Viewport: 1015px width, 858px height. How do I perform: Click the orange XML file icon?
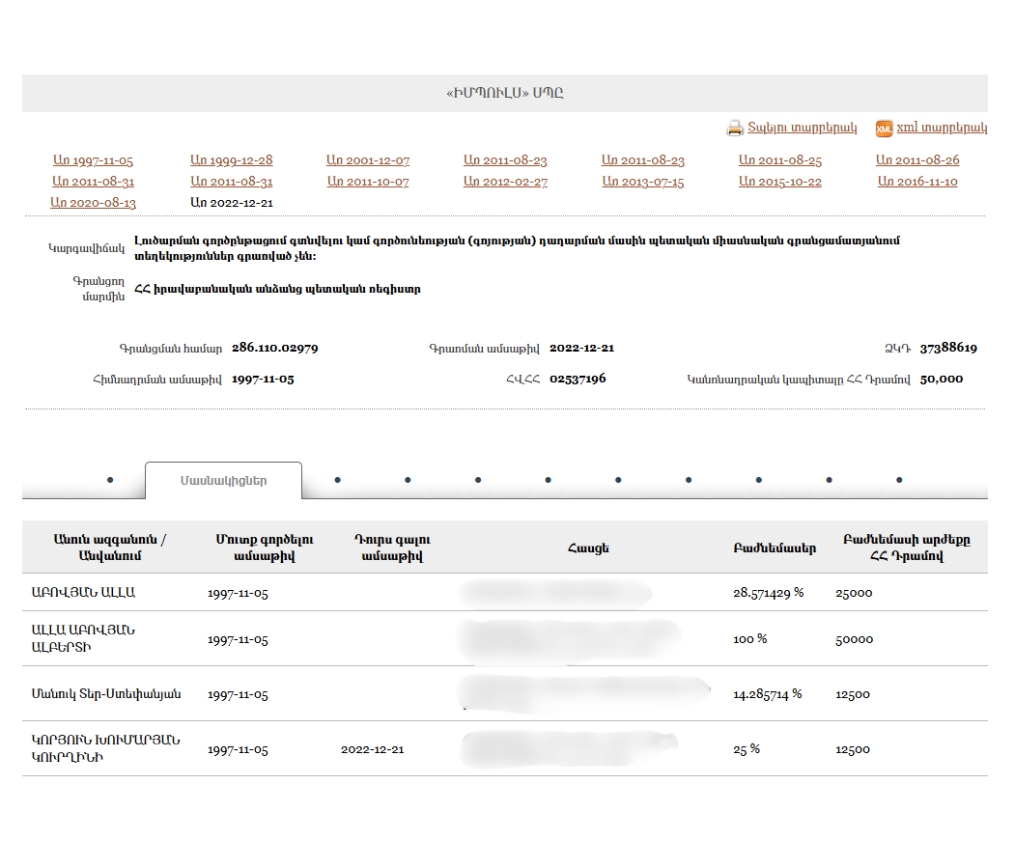click(883, 128)
